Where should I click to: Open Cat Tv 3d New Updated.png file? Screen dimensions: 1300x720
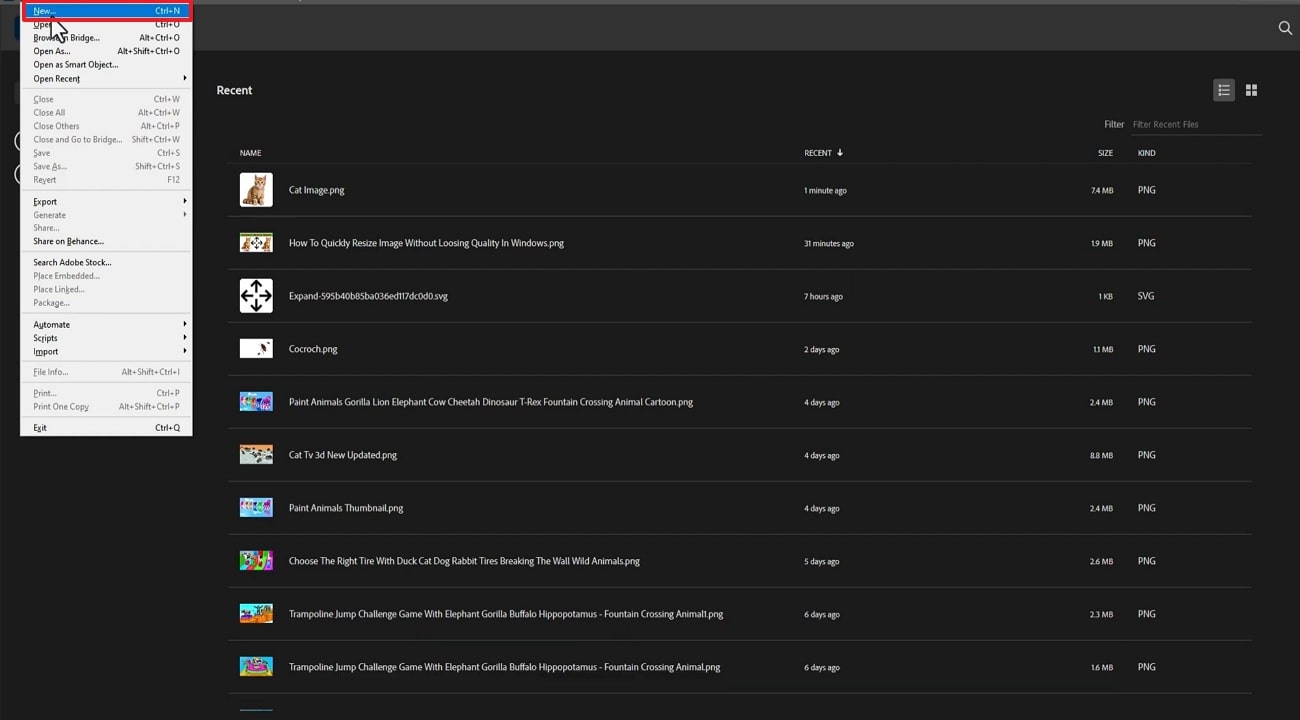point(343,455)
